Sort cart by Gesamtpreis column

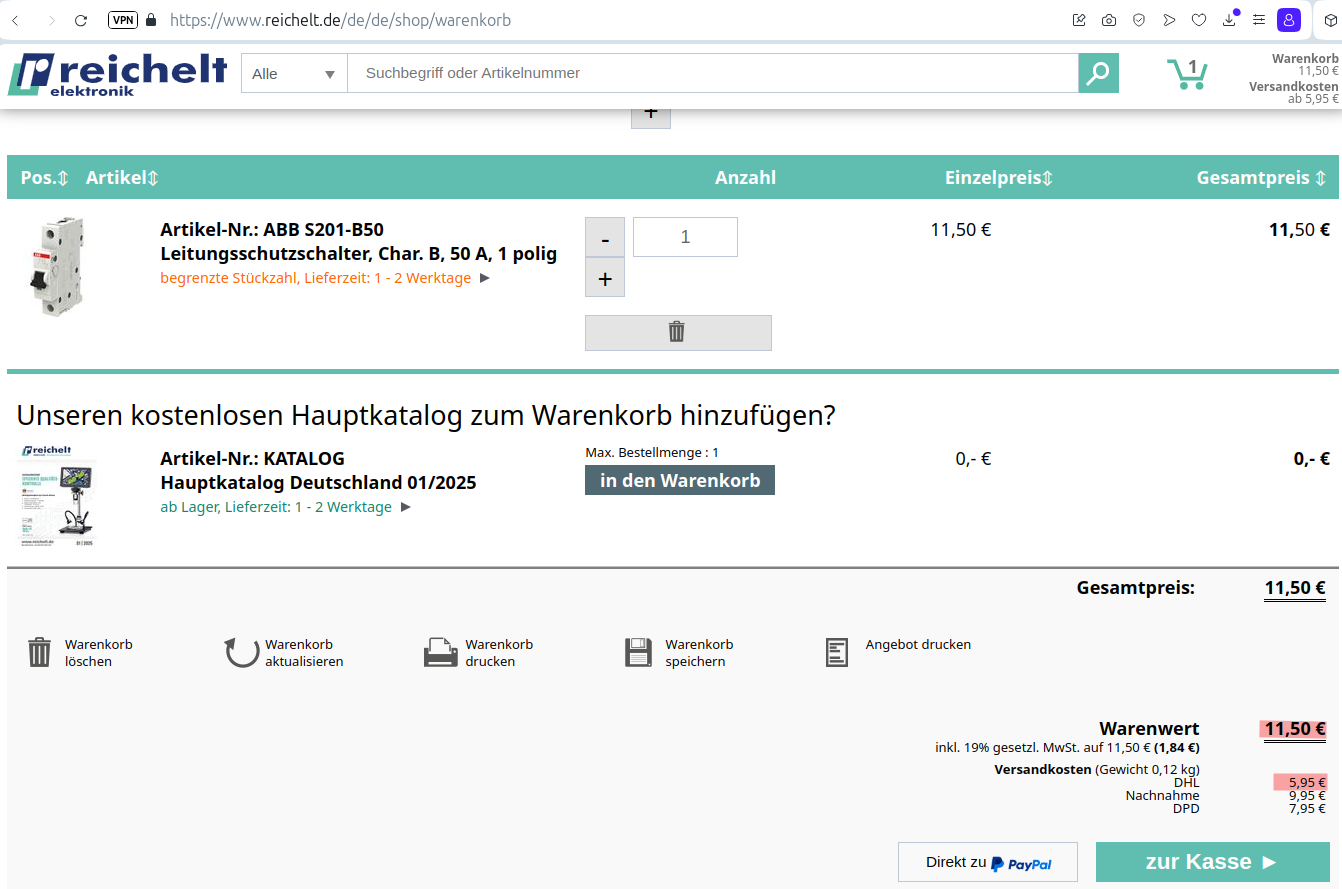click(1261, 178)
